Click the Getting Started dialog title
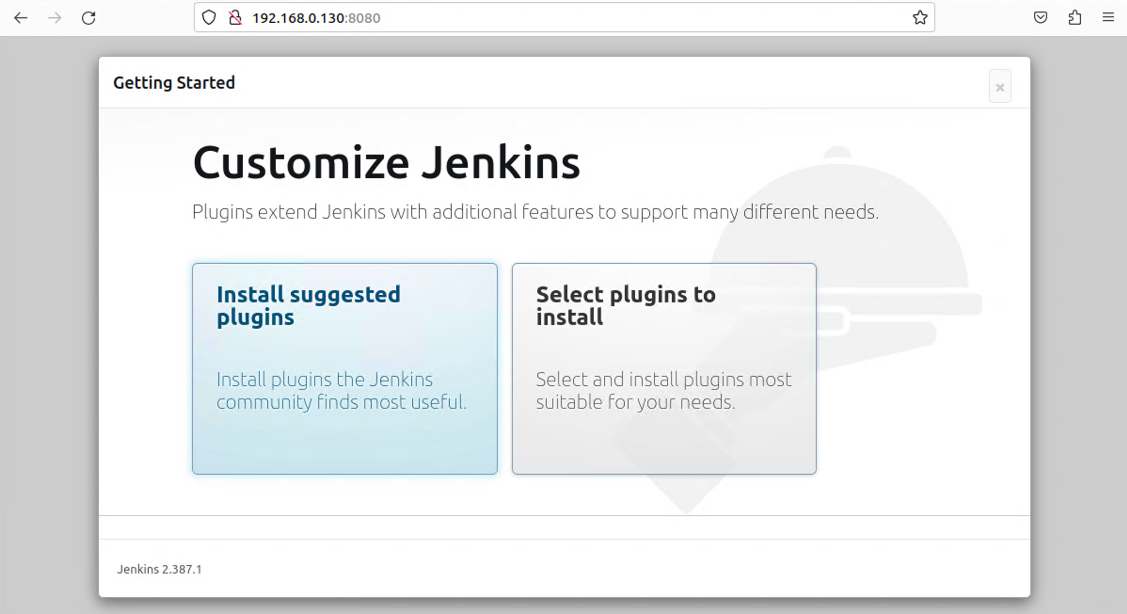Image resolution: width=1127 pixels, height=614 pixels. click(x=174, y=83)
